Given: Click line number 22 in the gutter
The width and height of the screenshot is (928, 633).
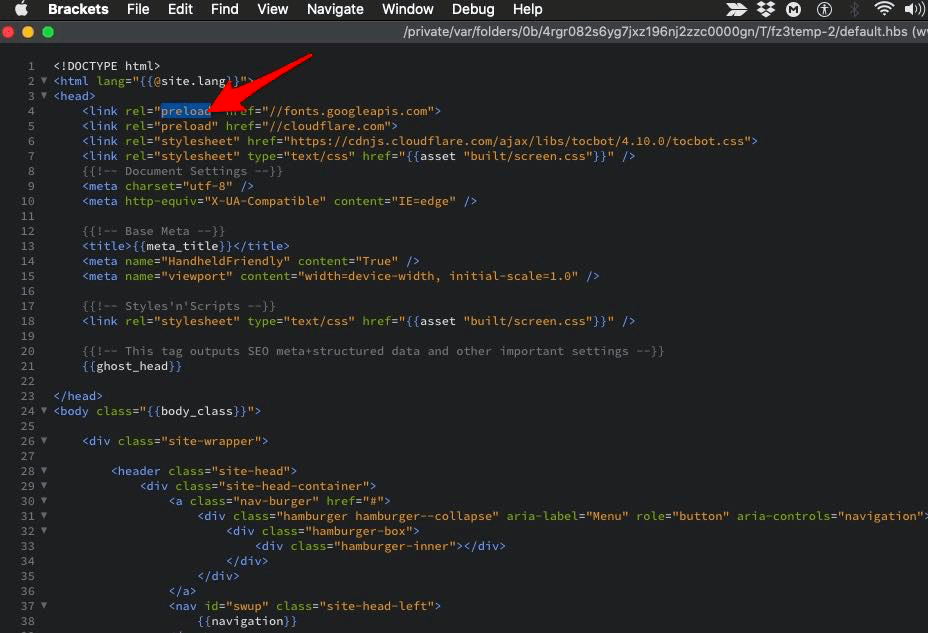Looking at the screenshot, I should click(x=27, y=381).
